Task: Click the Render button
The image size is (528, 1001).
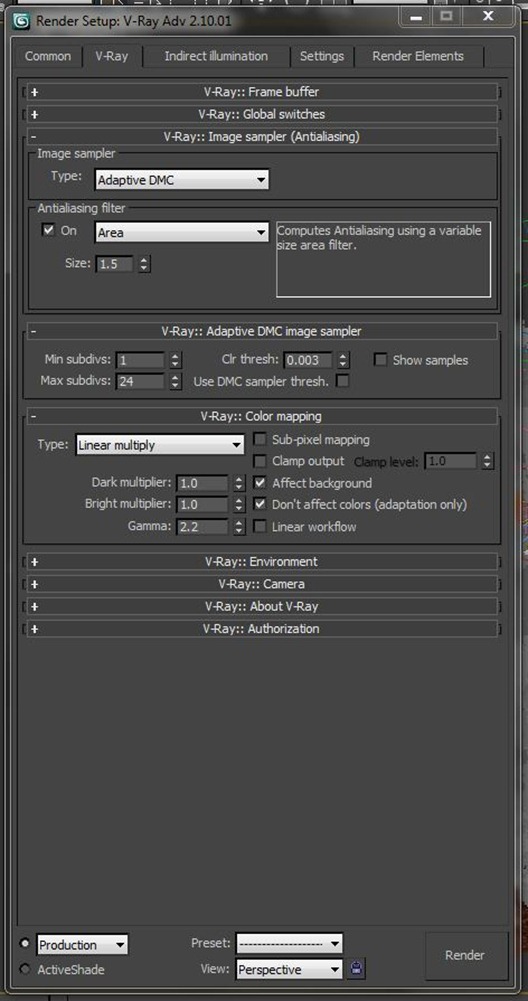Action: (465, 956)
